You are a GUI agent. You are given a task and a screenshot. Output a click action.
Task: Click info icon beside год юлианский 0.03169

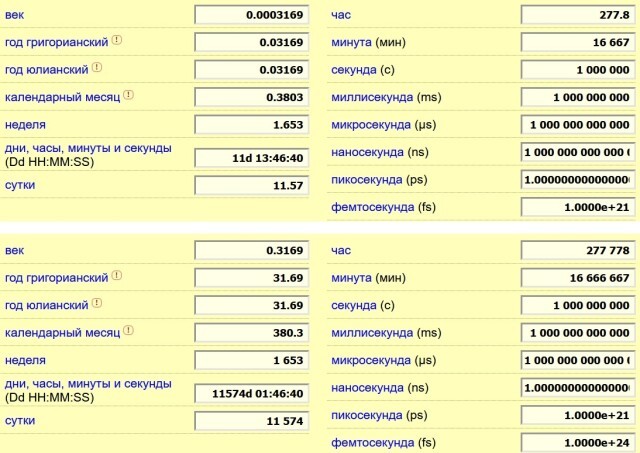(x=97, y=67)
